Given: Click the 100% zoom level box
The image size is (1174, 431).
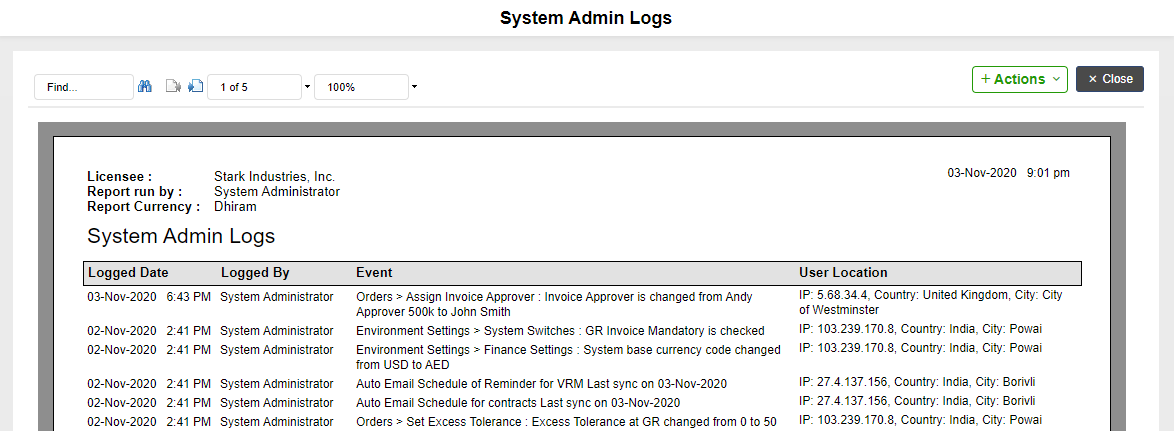Looking at the screenshot, I should coord(361,87).
